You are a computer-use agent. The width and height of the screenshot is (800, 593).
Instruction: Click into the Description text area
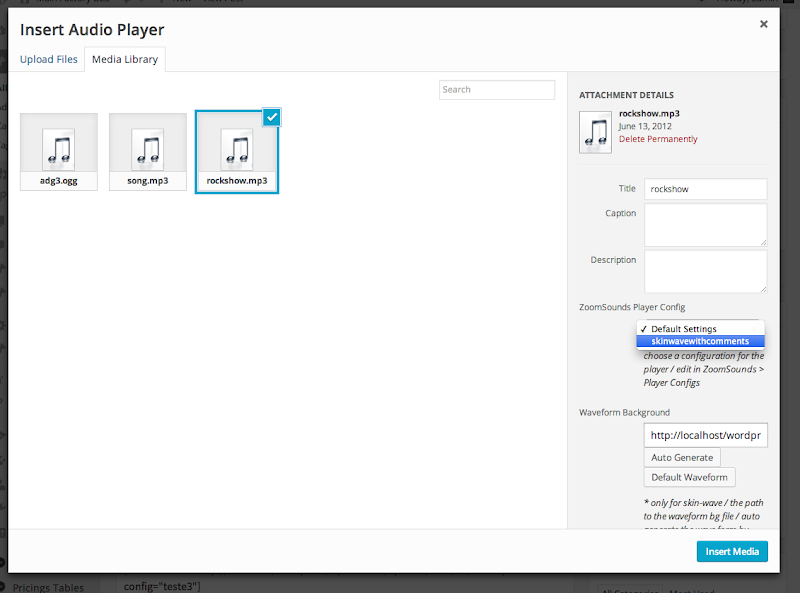point(705,271)
